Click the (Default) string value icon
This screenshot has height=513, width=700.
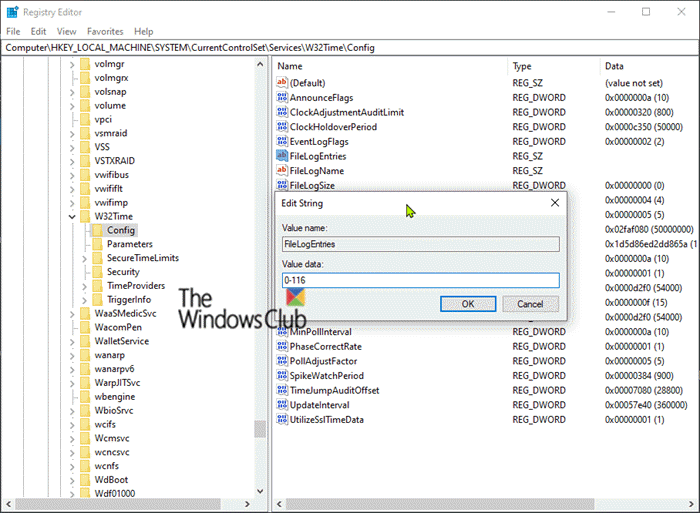point(282,82)
